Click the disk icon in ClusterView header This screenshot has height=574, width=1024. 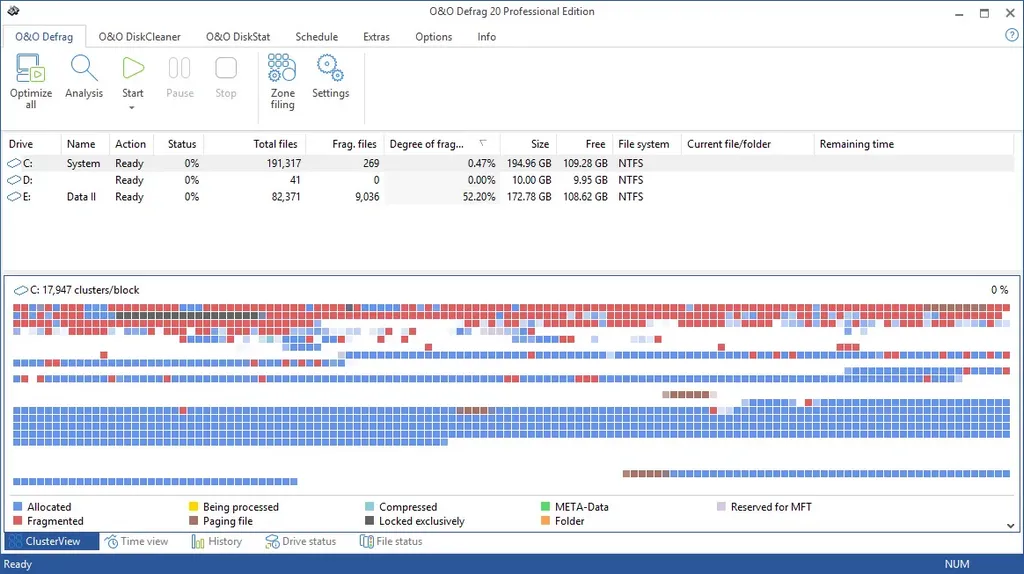[x=21, y=290]
